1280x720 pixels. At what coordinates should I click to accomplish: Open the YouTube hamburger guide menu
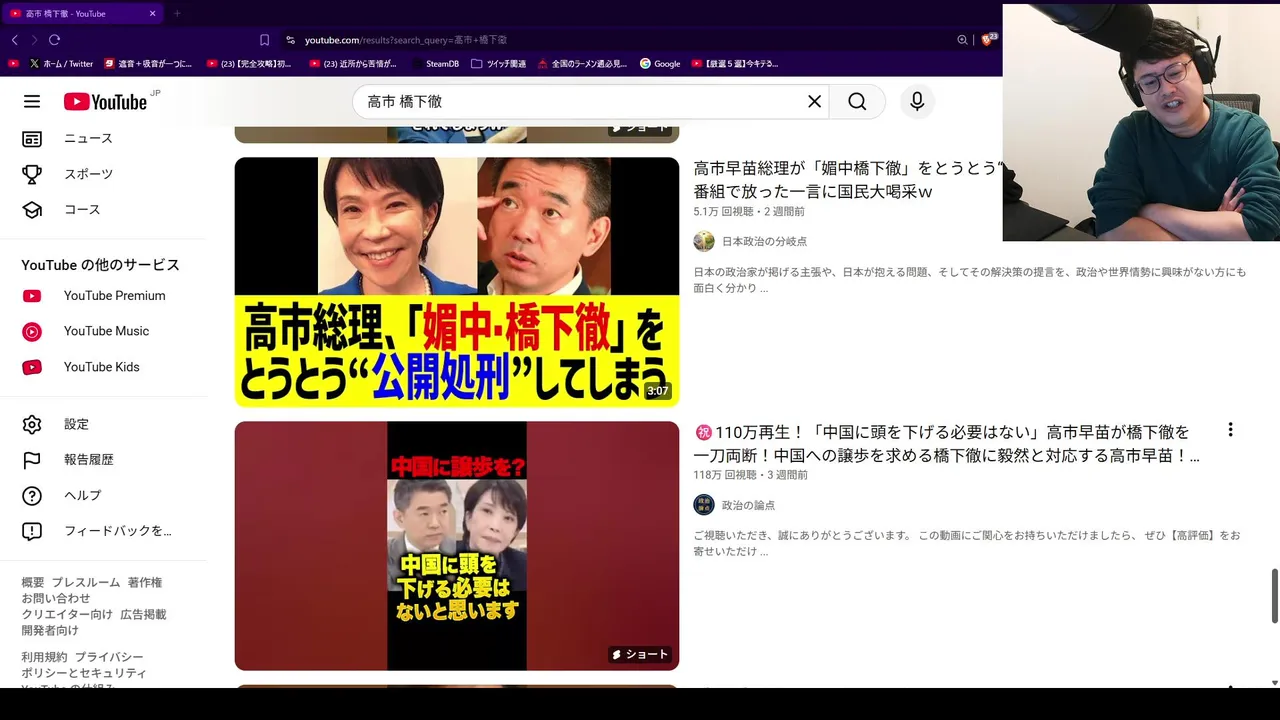[x=32, y=101]
